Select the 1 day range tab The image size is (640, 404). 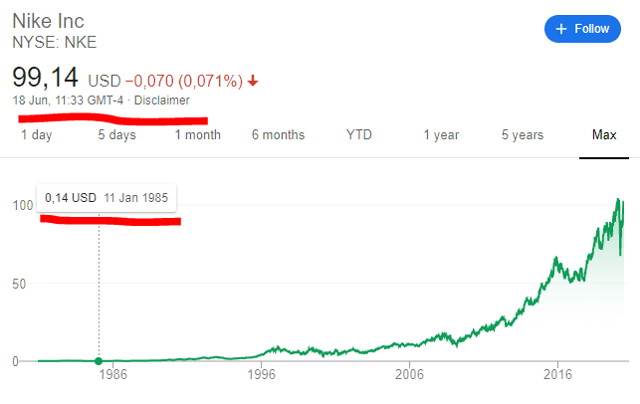(37, 135)
